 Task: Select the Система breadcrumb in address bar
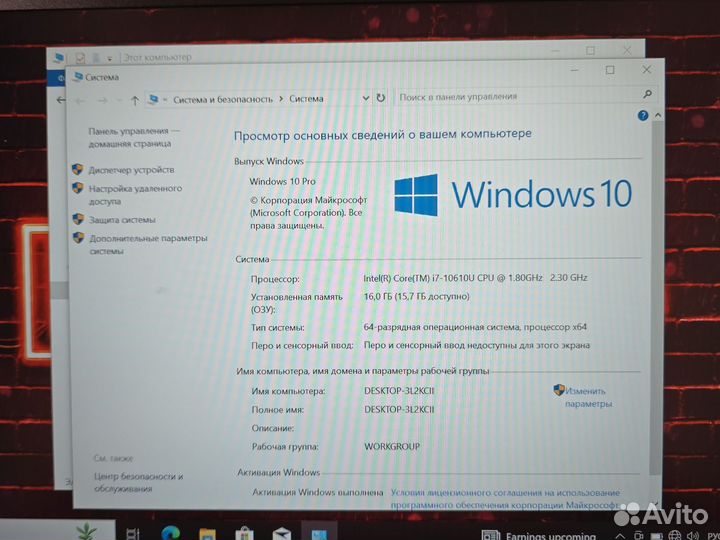point(306,99)
